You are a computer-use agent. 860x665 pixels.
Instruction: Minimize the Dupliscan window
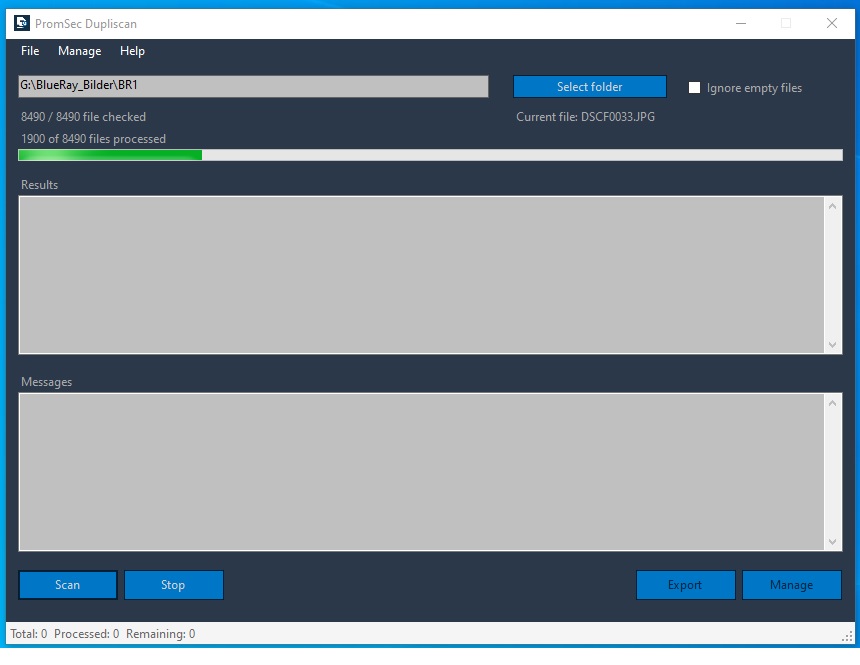click(740, 23)
